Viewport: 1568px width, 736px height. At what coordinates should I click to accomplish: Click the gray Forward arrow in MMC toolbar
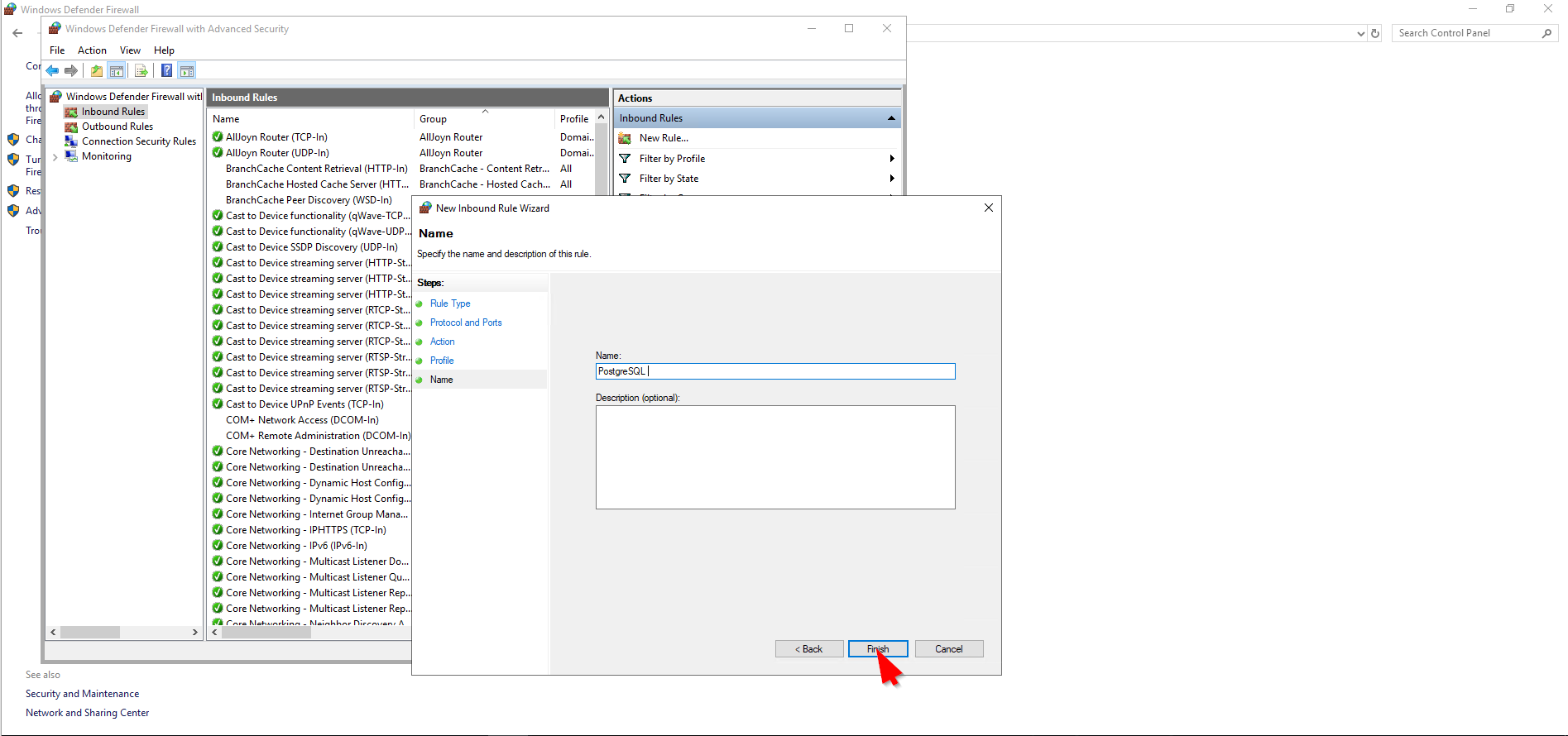(71, 71)
